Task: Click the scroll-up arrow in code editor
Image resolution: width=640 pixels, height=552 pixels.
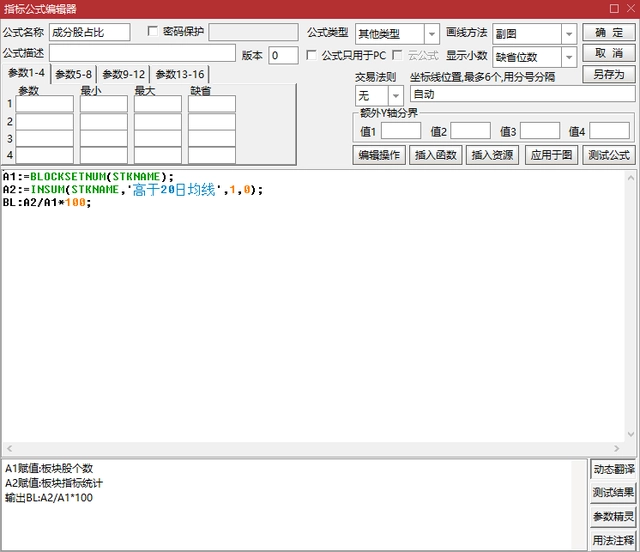Action: click(631, 178)
